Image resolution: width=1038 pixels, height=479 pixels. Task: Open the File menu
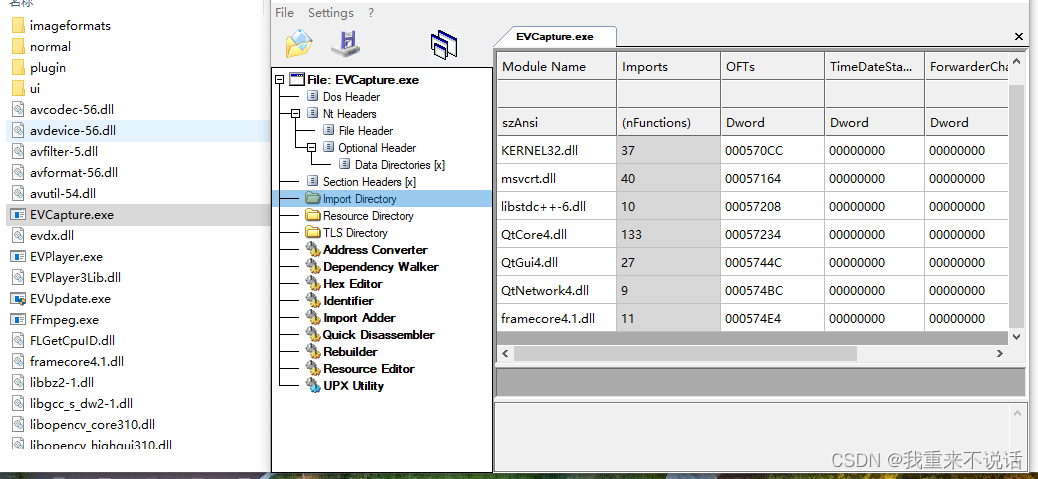click(x=285, y=13)
